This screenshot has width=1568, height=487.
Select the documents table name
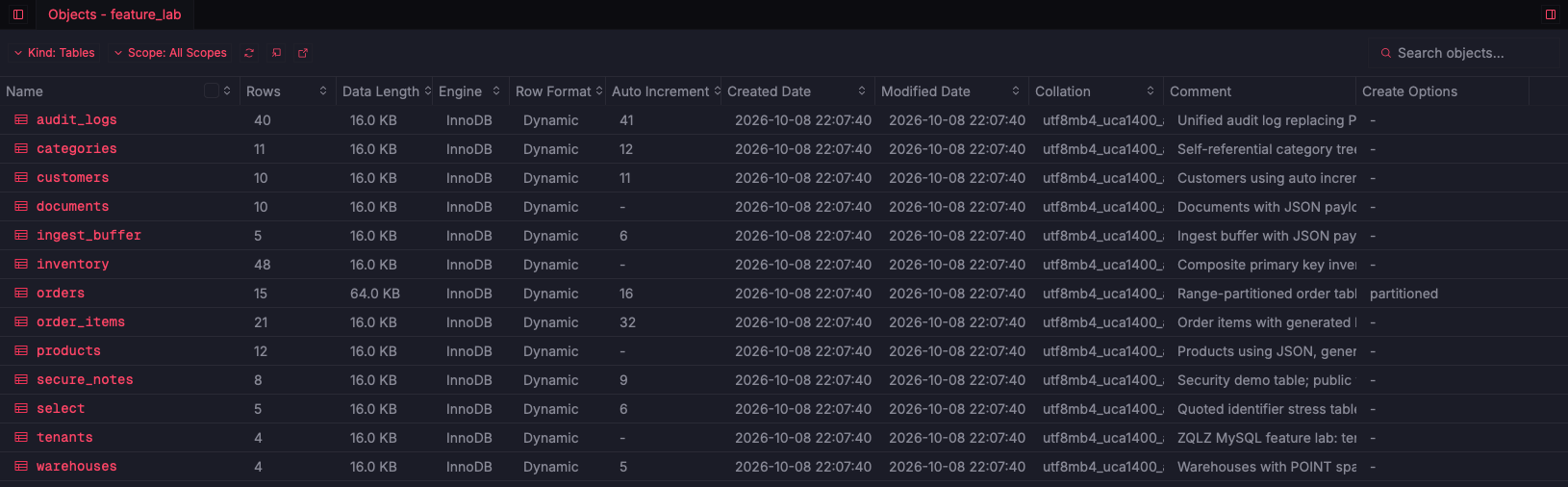73,207
